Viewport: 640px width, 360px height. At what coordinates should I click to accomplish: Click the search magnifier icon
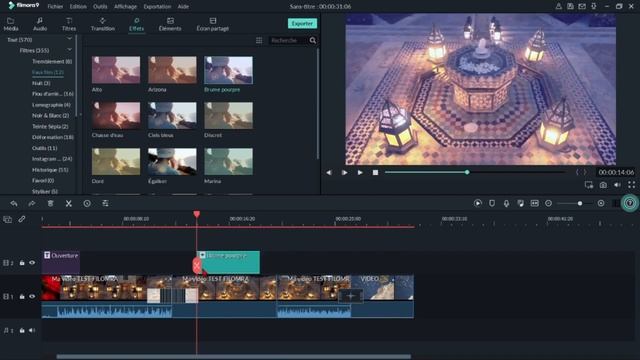(313, 40)
